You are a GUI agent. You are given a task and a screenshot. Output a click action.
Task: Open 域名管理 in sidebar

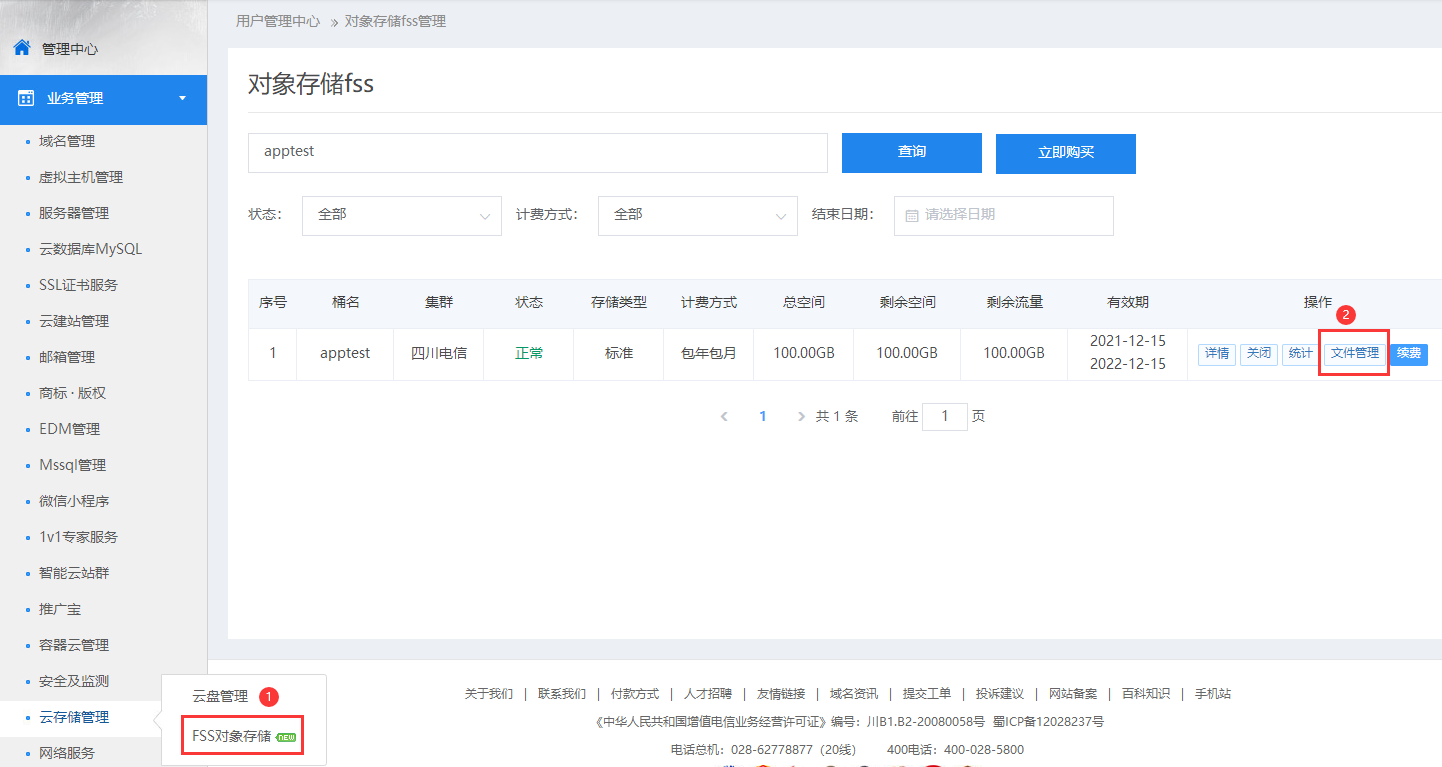tap(67, 141)
